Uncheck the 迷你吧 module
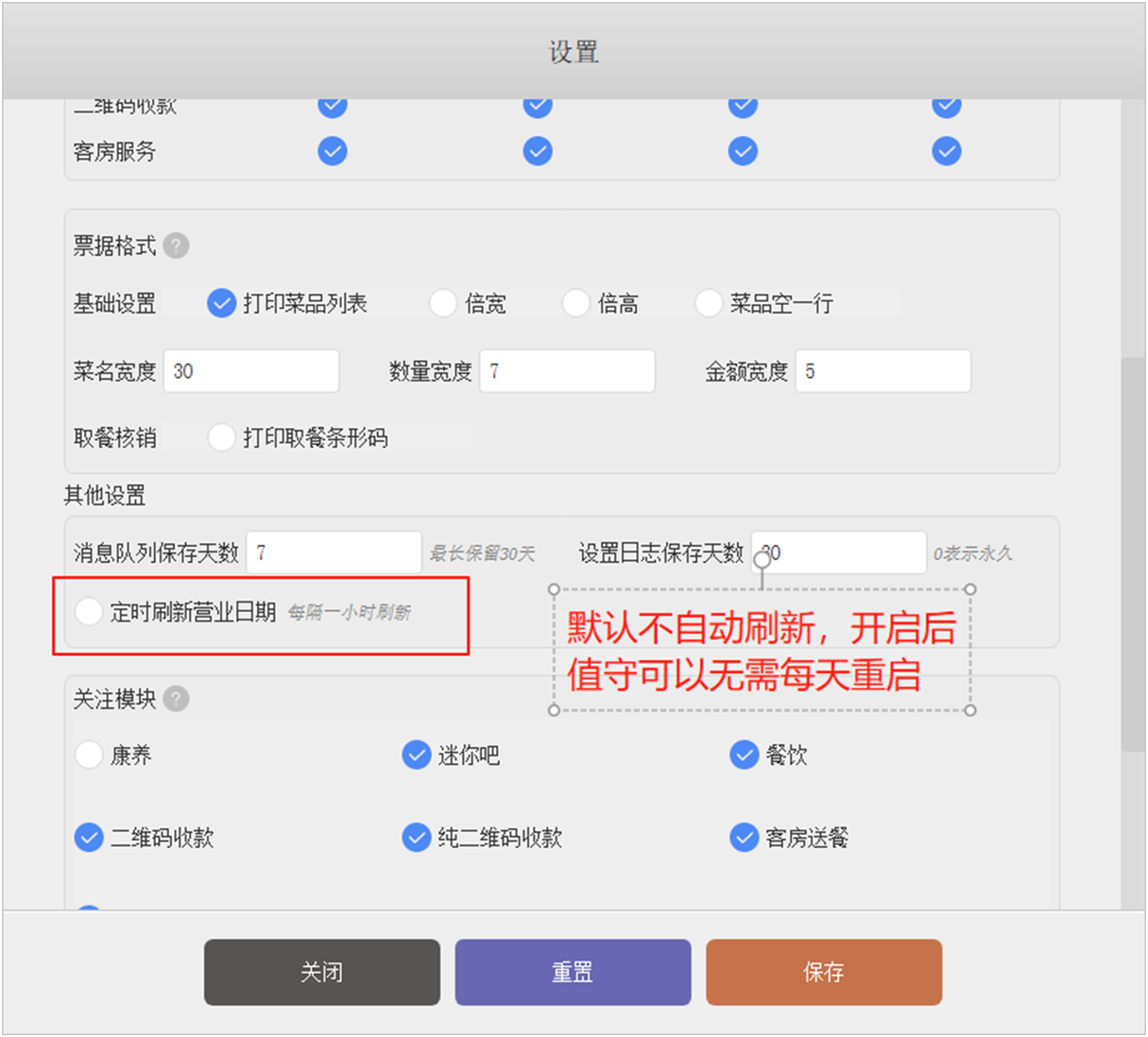This screenshot has width=1148, height=1037. 417,755
